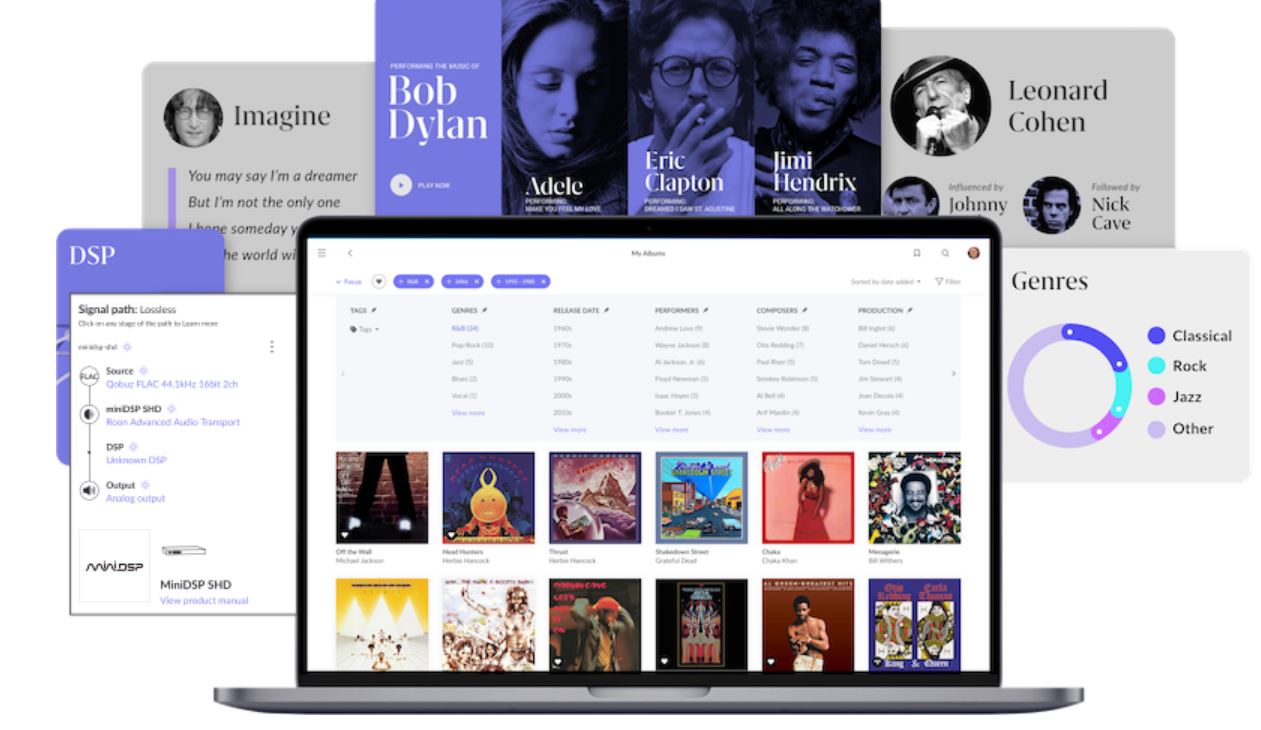
Task: Click pin icon next to PERFORMERS
Action: click(705, 311)
